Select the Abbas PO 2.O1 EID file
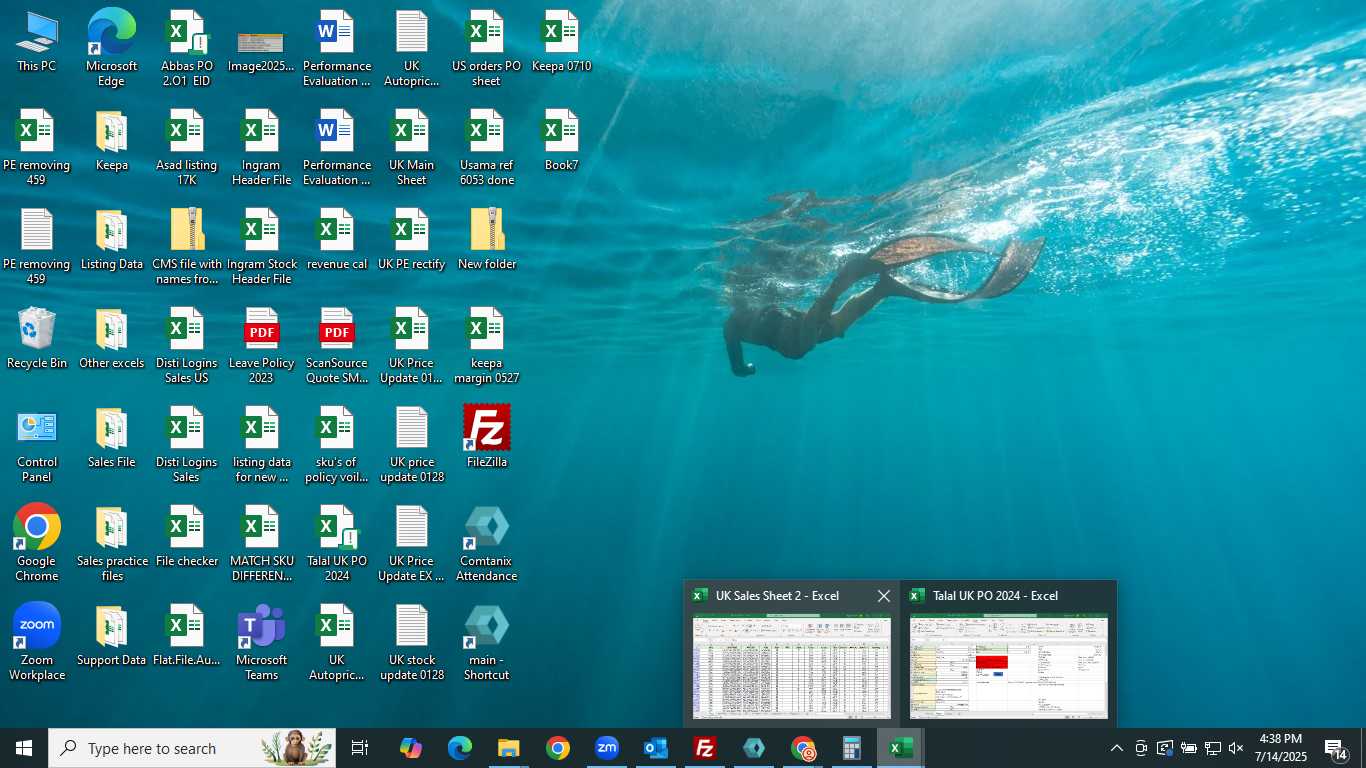This screenshot has width=1366, height=768. coord(186,48)
